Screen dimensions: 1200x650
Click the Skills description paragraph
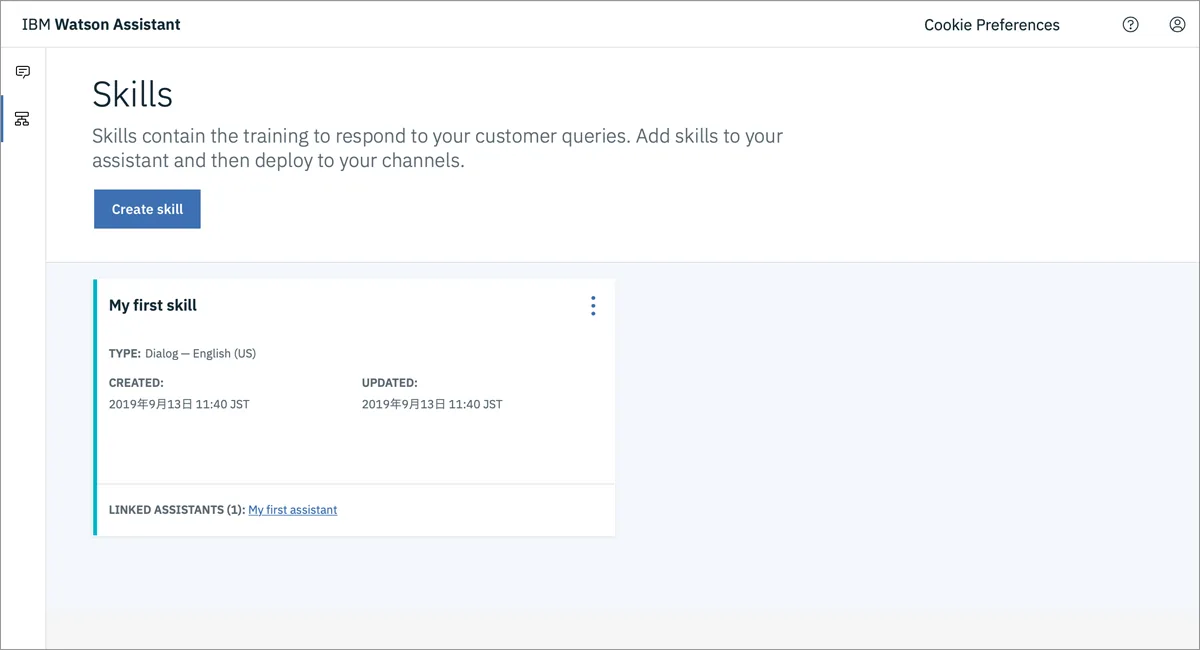[437, 148]
